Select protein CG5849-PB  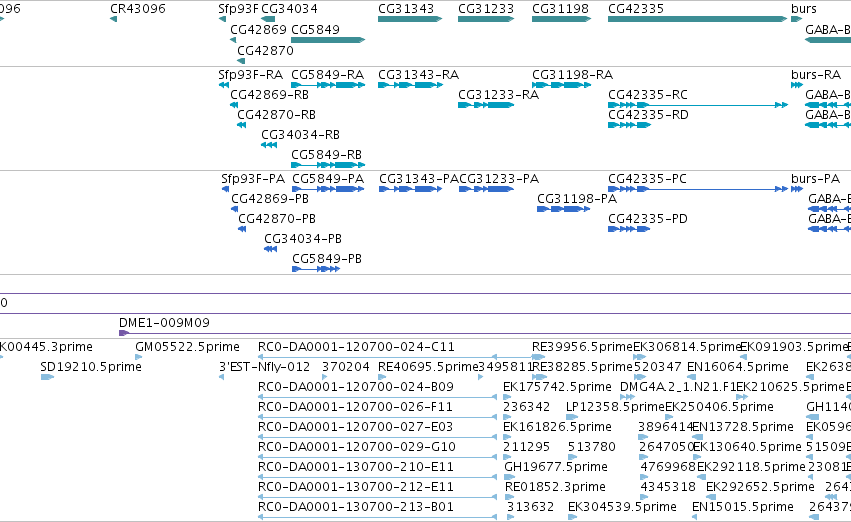[x=316, y=270]
